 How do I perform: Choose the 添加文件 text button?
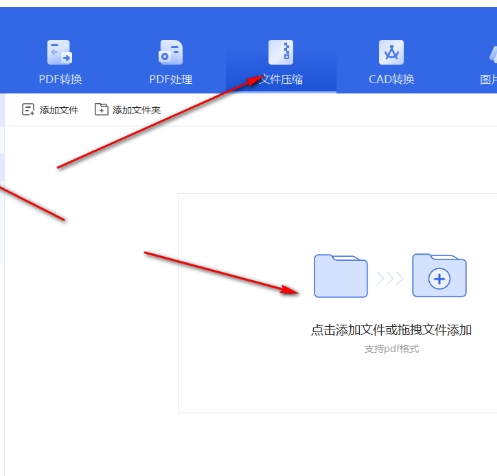click(x=59, y=110)
